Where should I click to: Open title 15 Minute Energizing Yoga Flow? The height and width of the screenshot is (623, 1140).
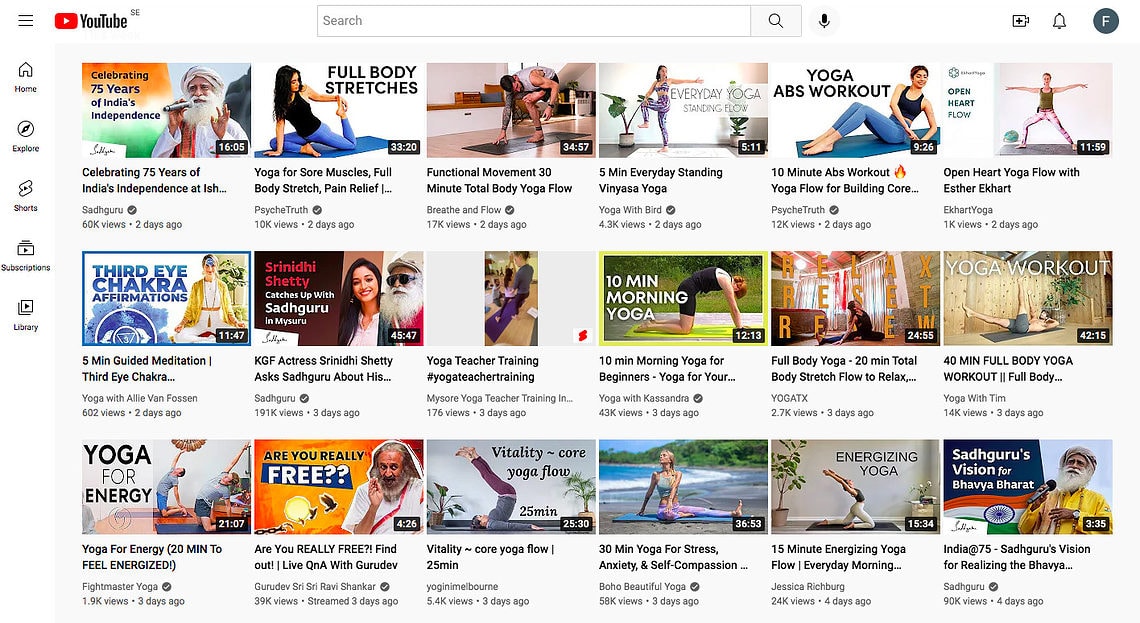click(x=838, y=557)
